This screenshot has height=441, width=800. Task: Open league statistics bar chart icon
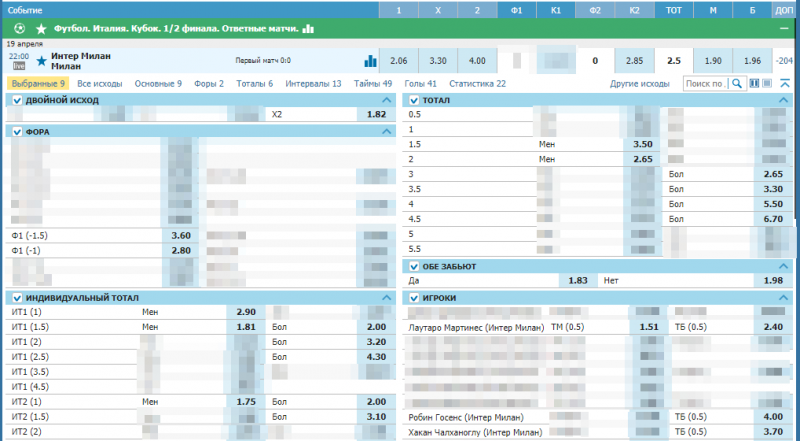click(308, 30)
